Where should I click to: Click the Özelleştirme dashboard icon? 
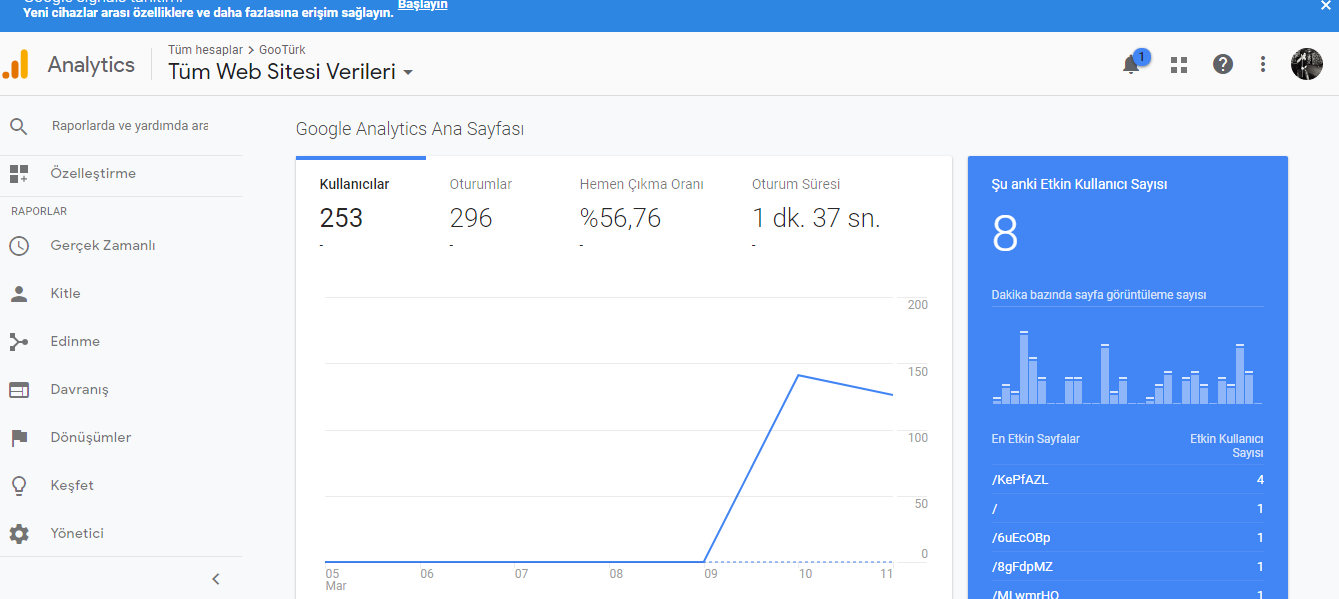pyautogui.click(x=19, y=174)
